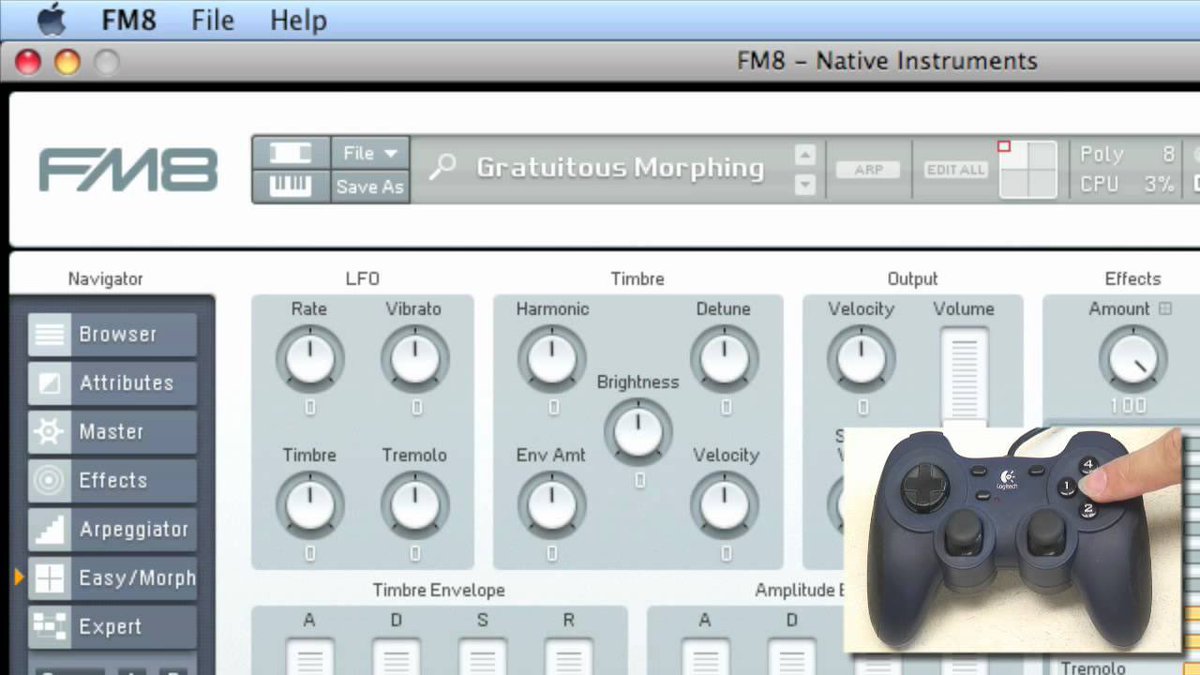Open the Arpeggiator navigator page

click(112, 530)
